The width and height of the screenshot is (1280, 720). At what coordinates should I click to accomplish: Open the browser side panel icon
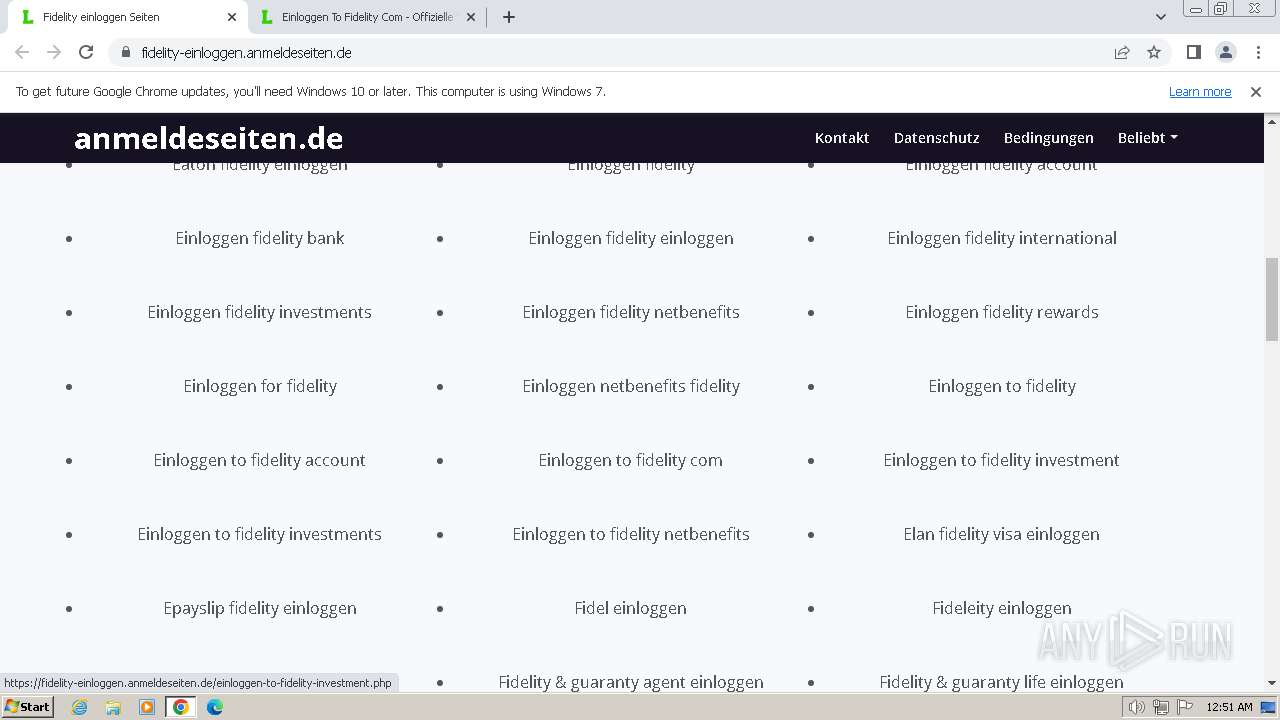point(1193,52)
